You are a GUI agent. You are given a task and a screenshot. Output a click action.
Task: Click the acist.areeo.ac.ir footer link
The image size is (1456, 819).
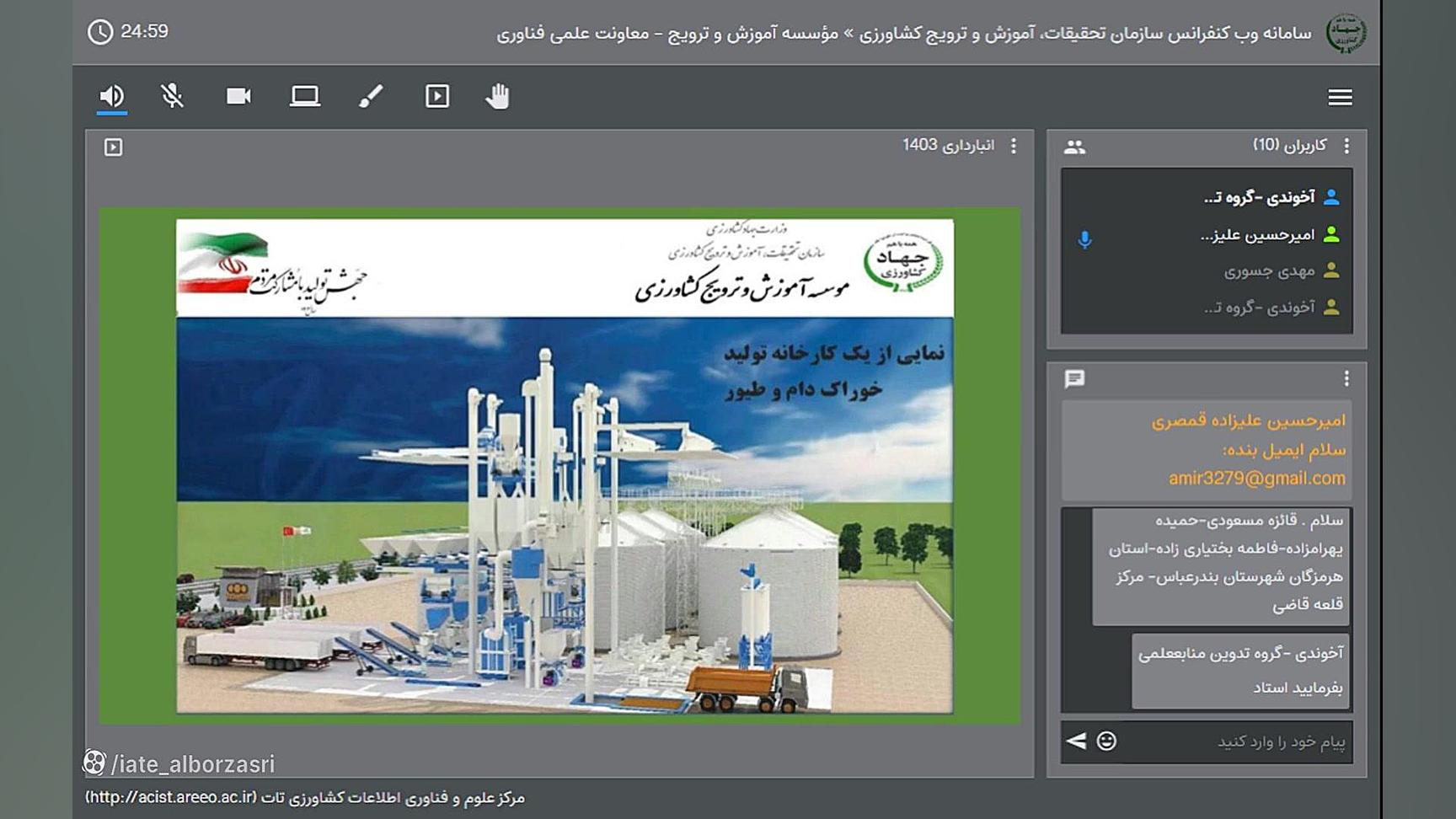tap(171, 797)
